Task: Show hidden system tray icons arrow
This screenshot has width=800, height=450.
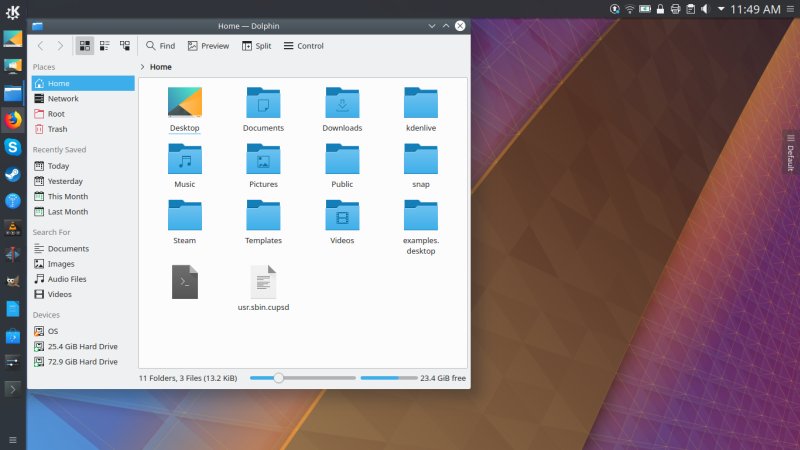Action: [721, 9]
